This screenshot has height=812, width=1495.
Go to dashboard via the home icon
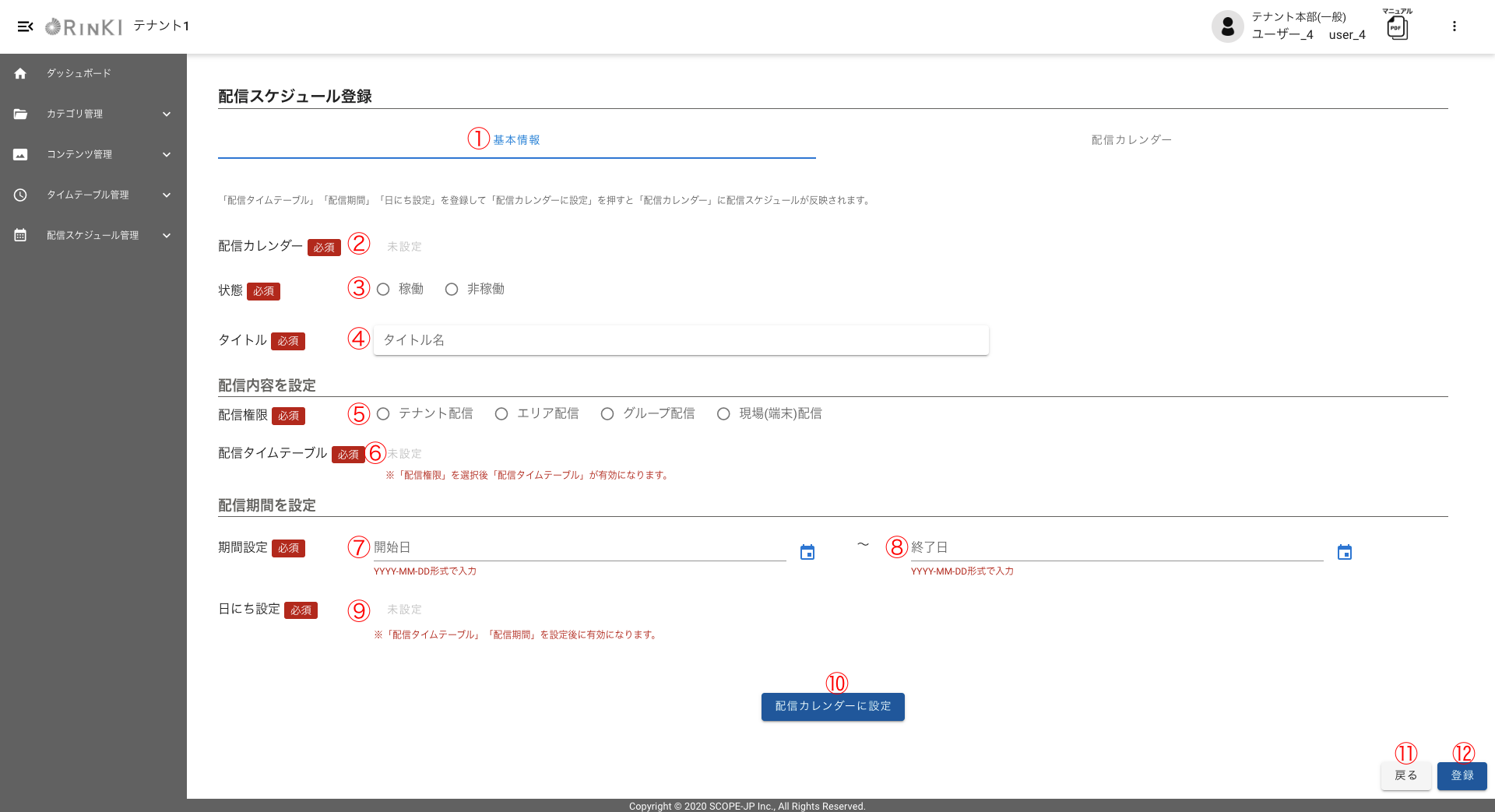[20, 73]
